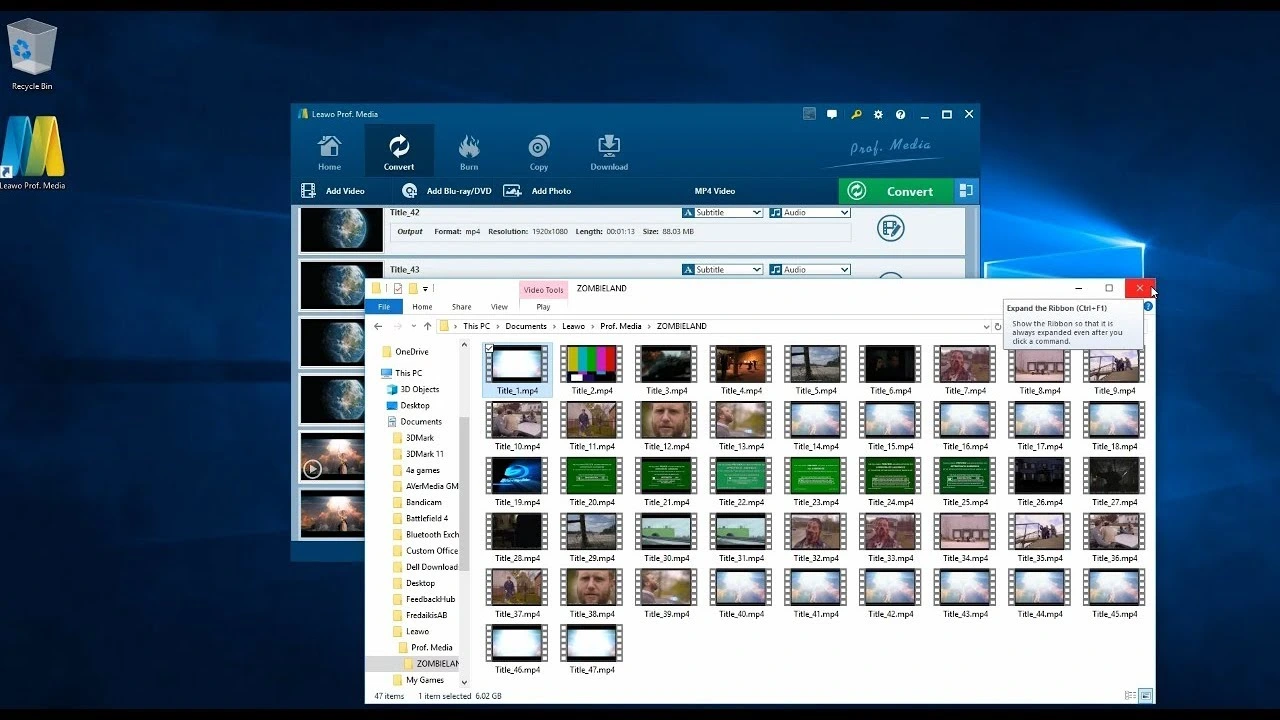Click the key registration icon in Leawo
Image resolution: width=1280 pixels, height=720 pixels.
click(x=856, y=115)
